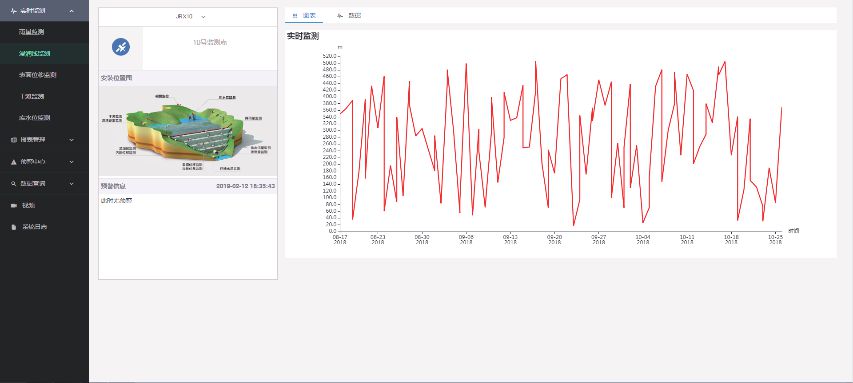Click the report table icon in the sidebar

[14, 140]
